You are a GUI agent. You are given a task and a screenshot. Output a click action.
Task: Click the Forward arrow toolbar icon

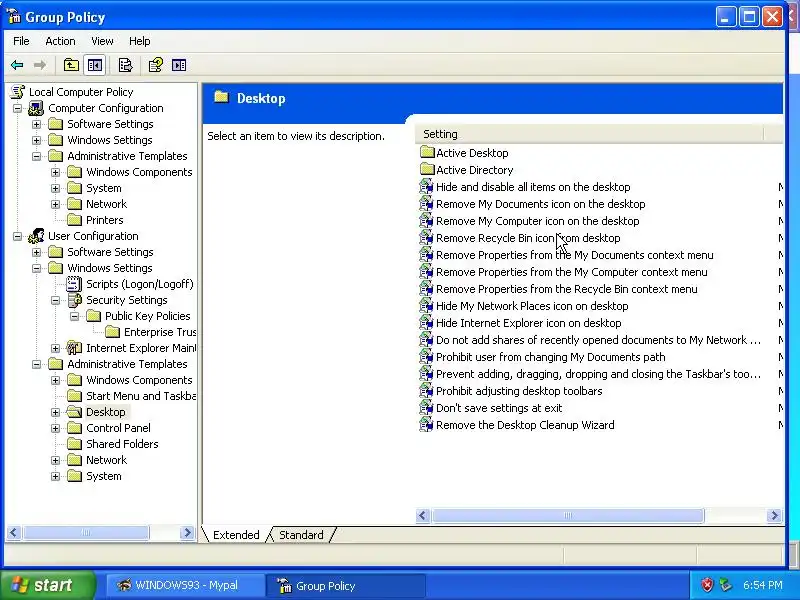(x=39, y=65)
